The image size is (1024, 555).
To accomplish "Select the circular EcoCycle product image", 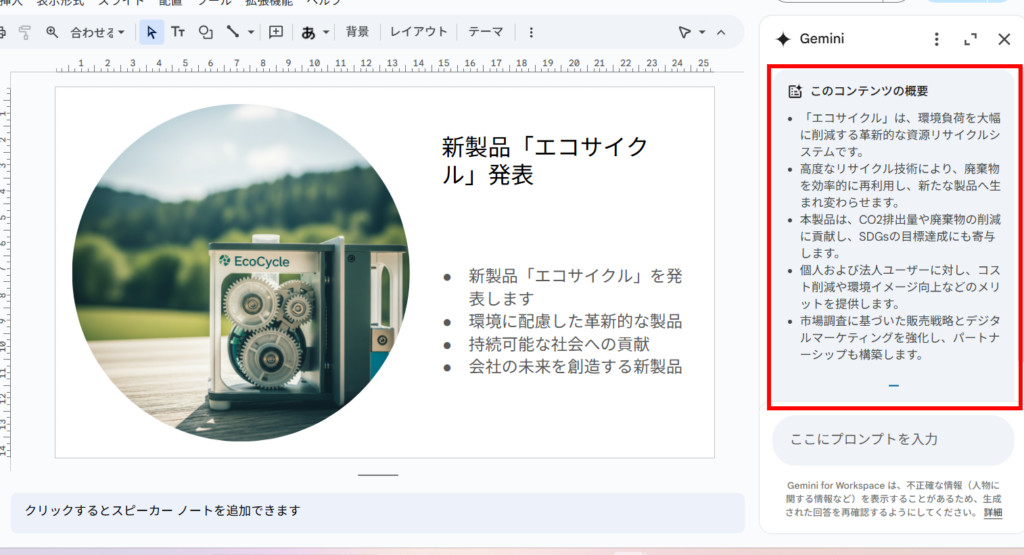I will pyautogui.click(x=241, y=273).
